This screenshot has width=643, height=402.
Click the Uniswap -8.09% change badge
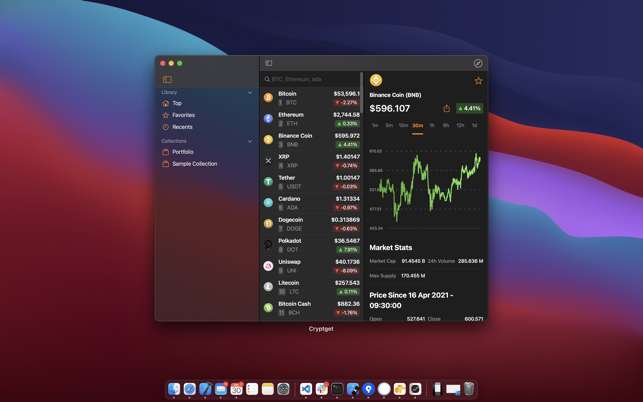(x=347, y=271)
